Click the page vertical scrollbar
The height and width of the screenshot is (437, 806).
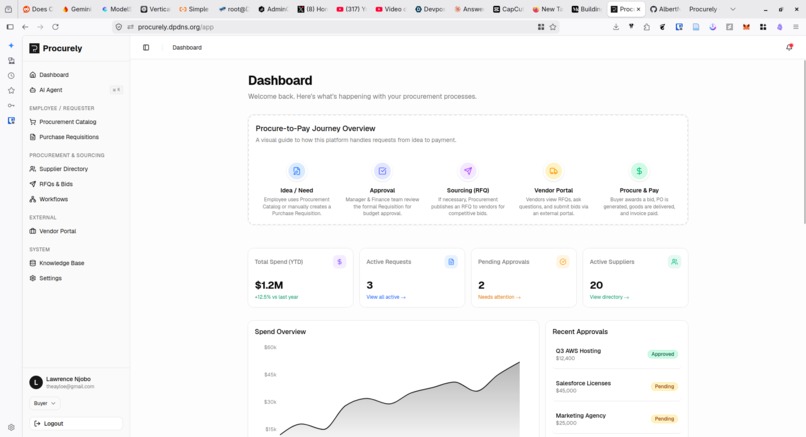coord(804,141)
